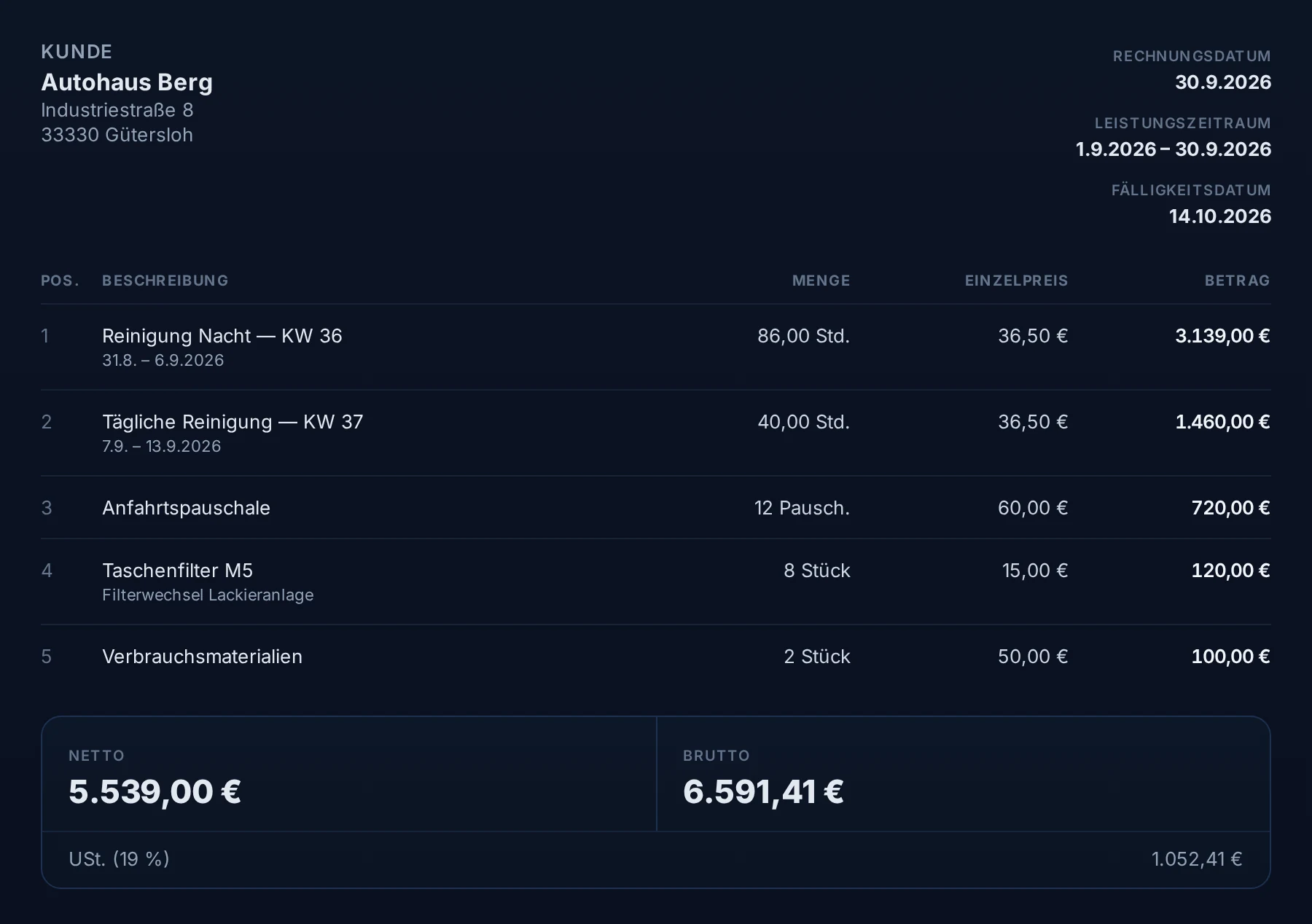Select the due date 14.10.2026
The width and height of the screenshot is (1312, 924).
click(x=1220, y=216)
